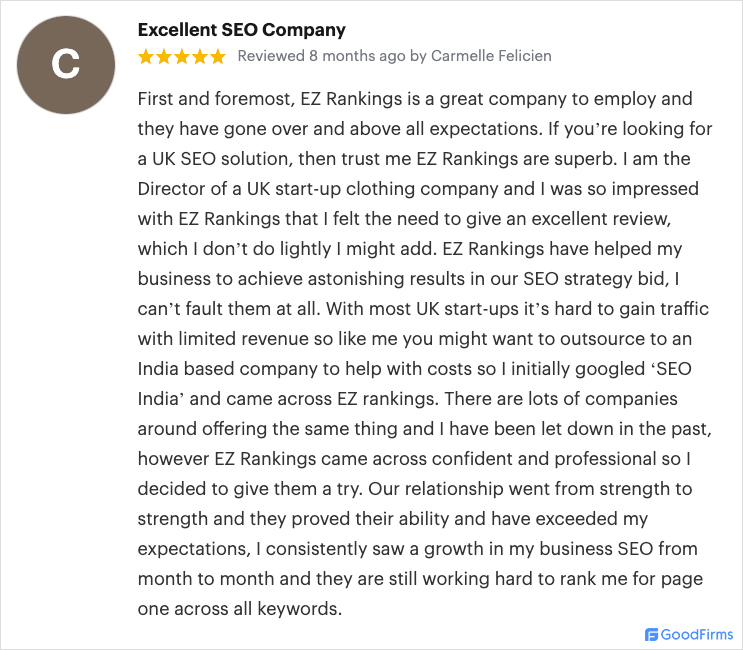Click the GoodFirms logo icon
The width and height of the screenshot is (743, 650).
651,634
